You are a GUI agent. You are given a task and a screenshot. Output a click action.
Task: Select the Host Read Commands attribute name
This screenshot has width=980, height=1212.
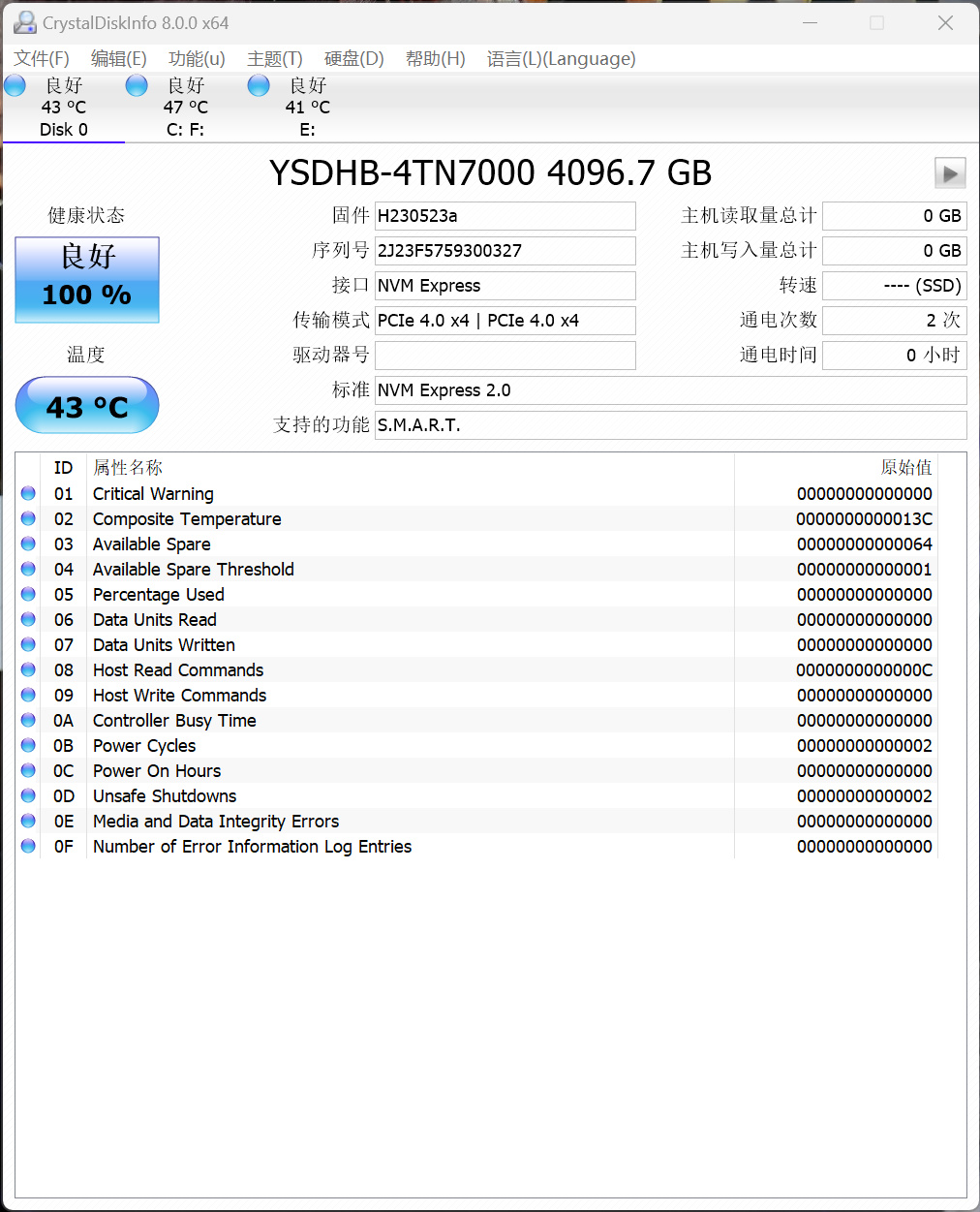coord(178,670)
